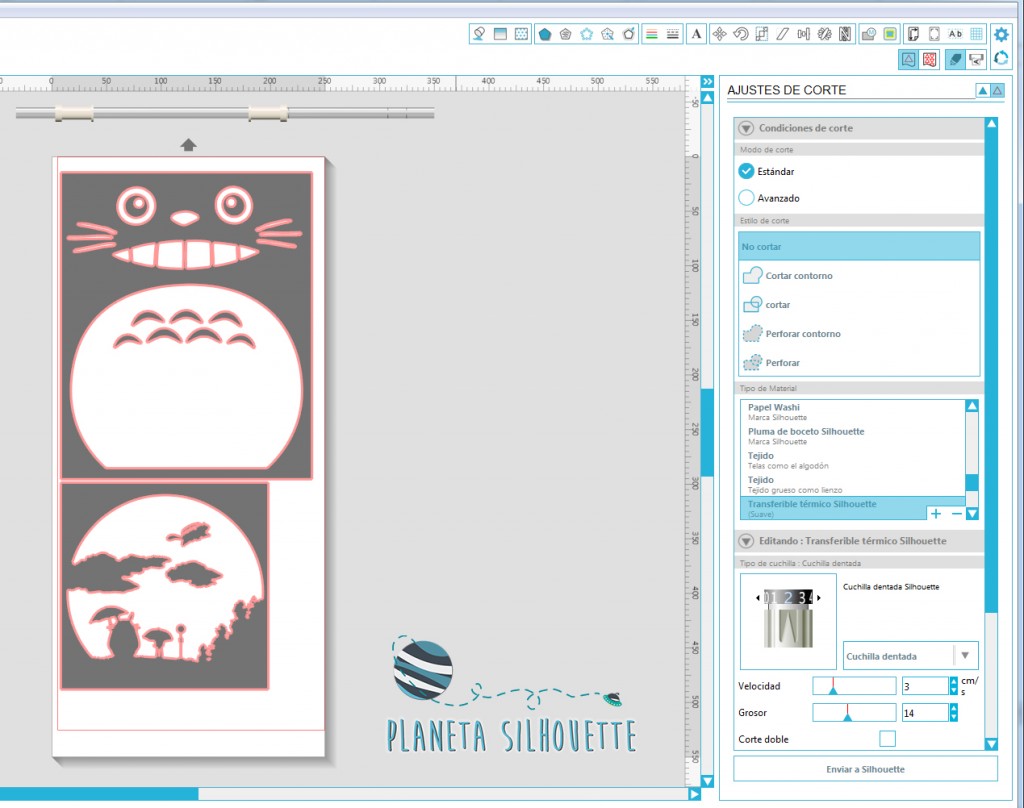Select the moon landscape design on canvas
This screenshot has width=1024, height=808.
pyautogui.click(x=165, y=586)
